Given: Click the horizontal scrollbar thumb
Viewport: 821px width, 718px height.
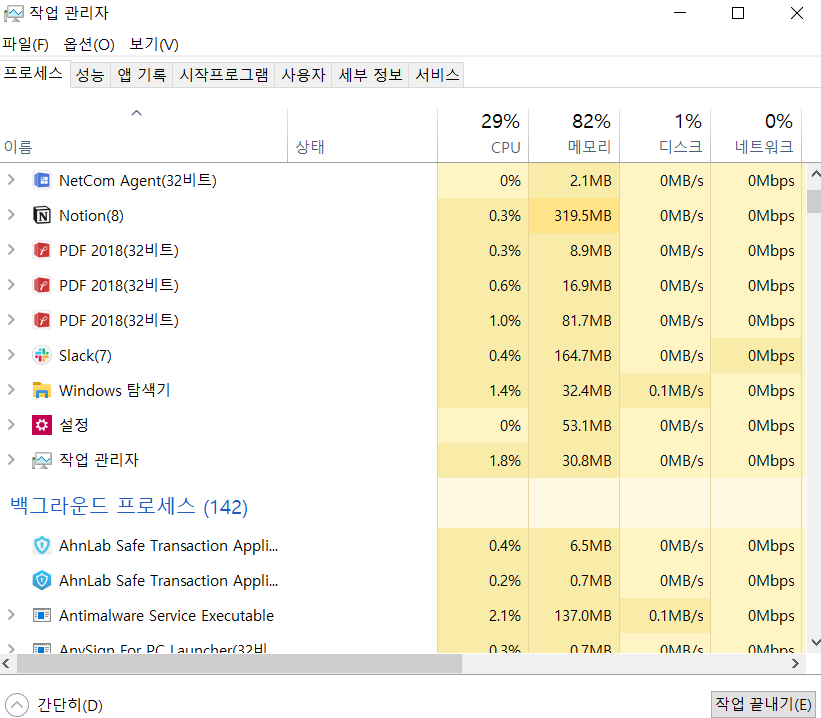Looking at the screenshot, I should pos(239,664).
